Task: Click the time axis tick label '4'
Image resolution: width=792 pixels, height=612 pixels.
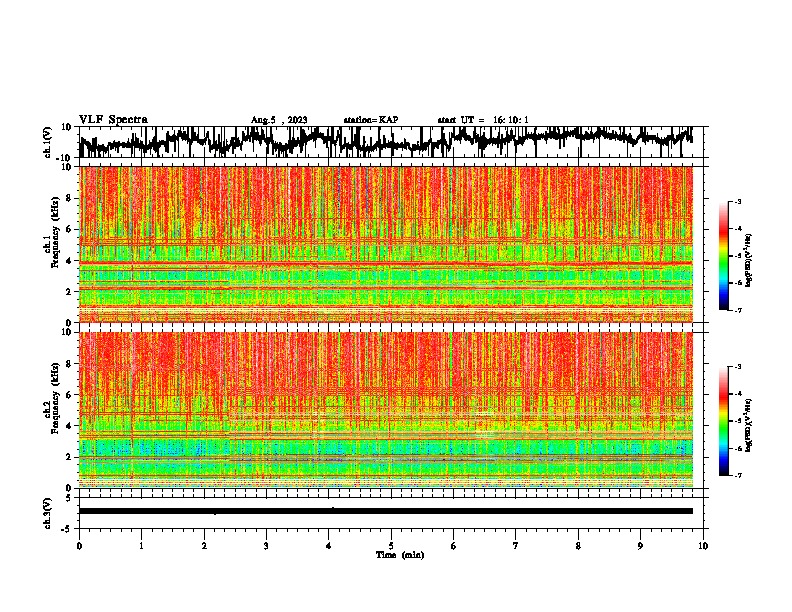Action: tap(329, 546)
